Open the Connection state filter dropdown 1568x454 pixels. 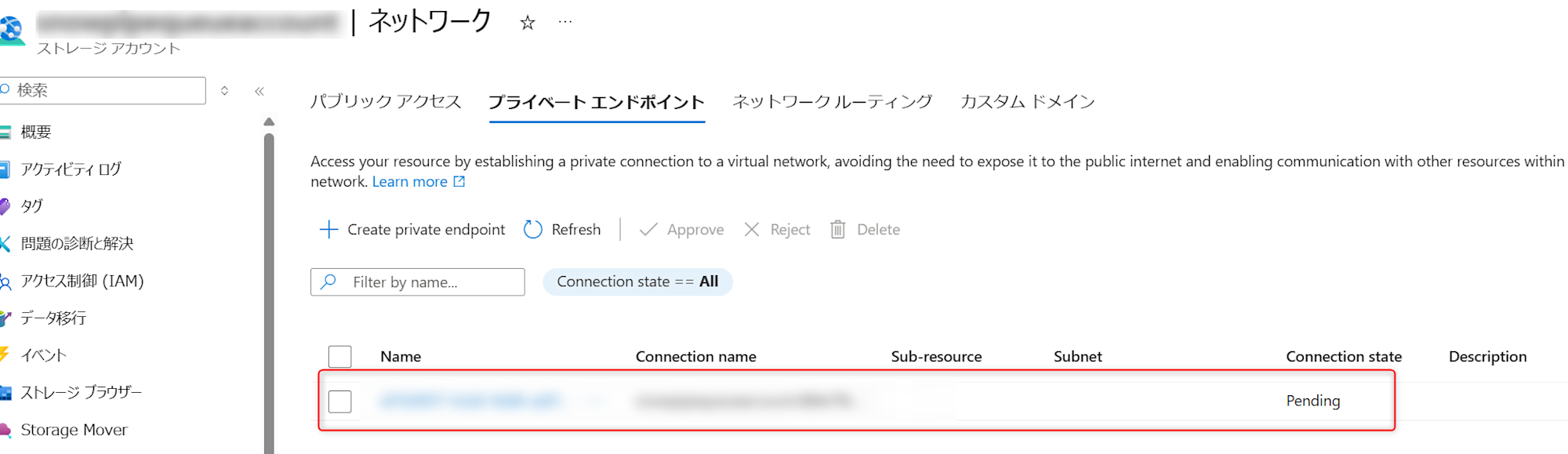point(637,281)
